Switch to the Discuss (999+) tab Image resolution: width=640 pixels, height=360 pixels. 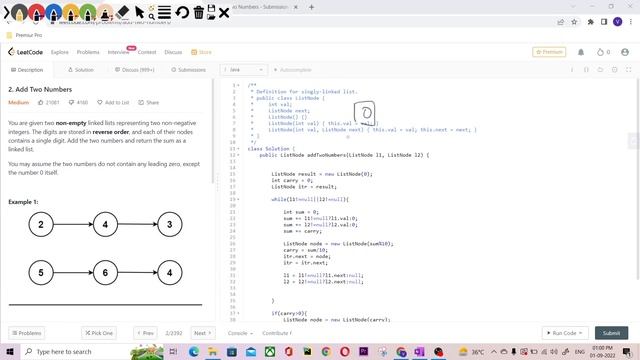(135, 70)
